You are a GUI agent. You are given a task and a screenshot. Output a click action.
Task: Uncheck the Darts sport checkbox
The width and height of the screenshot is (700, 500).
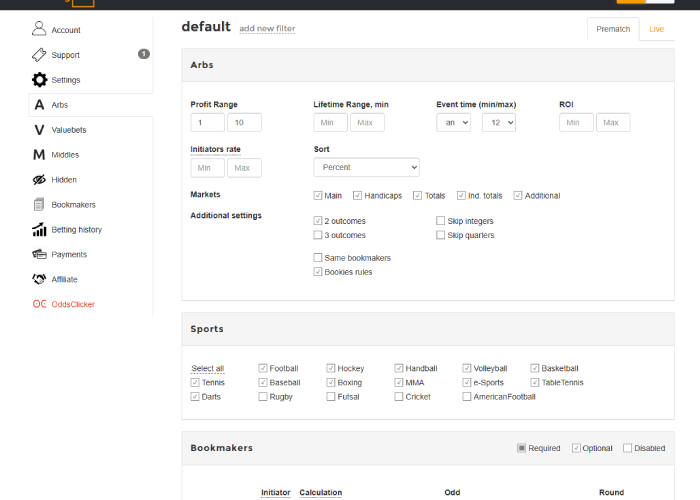click(195, 396)
